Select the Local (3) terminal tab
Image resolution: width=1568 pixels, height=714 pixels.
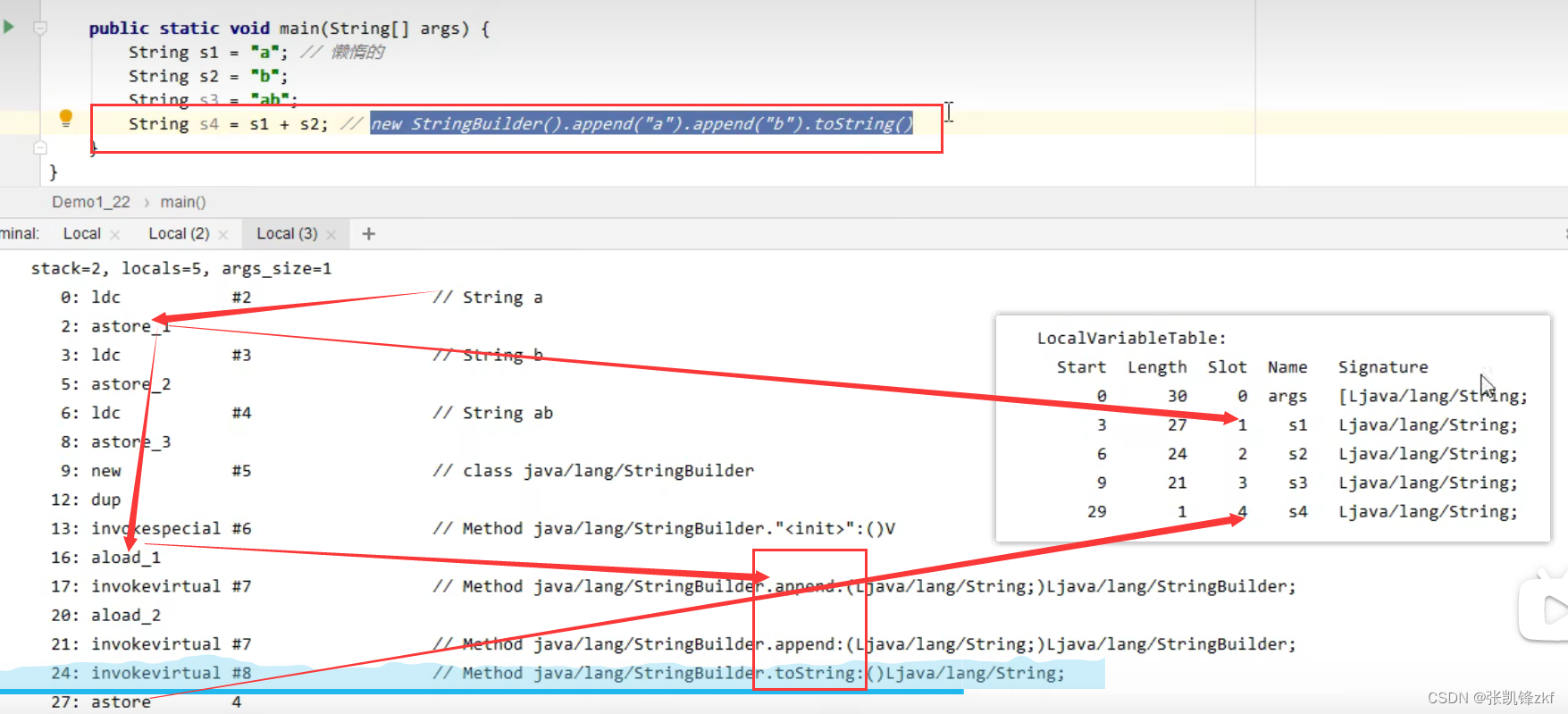(x=287, y=233)
